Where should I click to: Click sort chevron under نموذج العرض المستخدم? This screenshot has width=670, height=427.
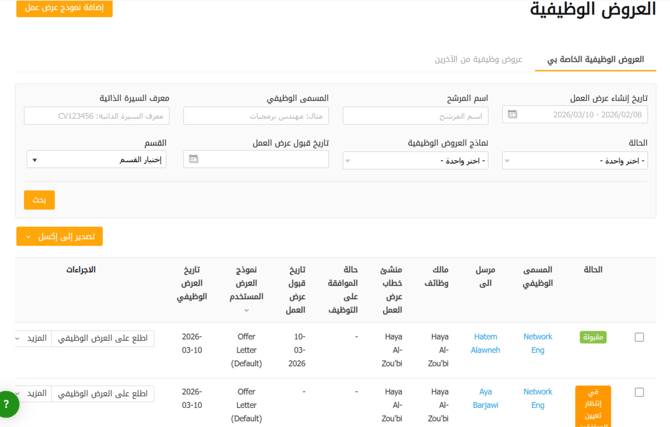(x=246, y=310)
